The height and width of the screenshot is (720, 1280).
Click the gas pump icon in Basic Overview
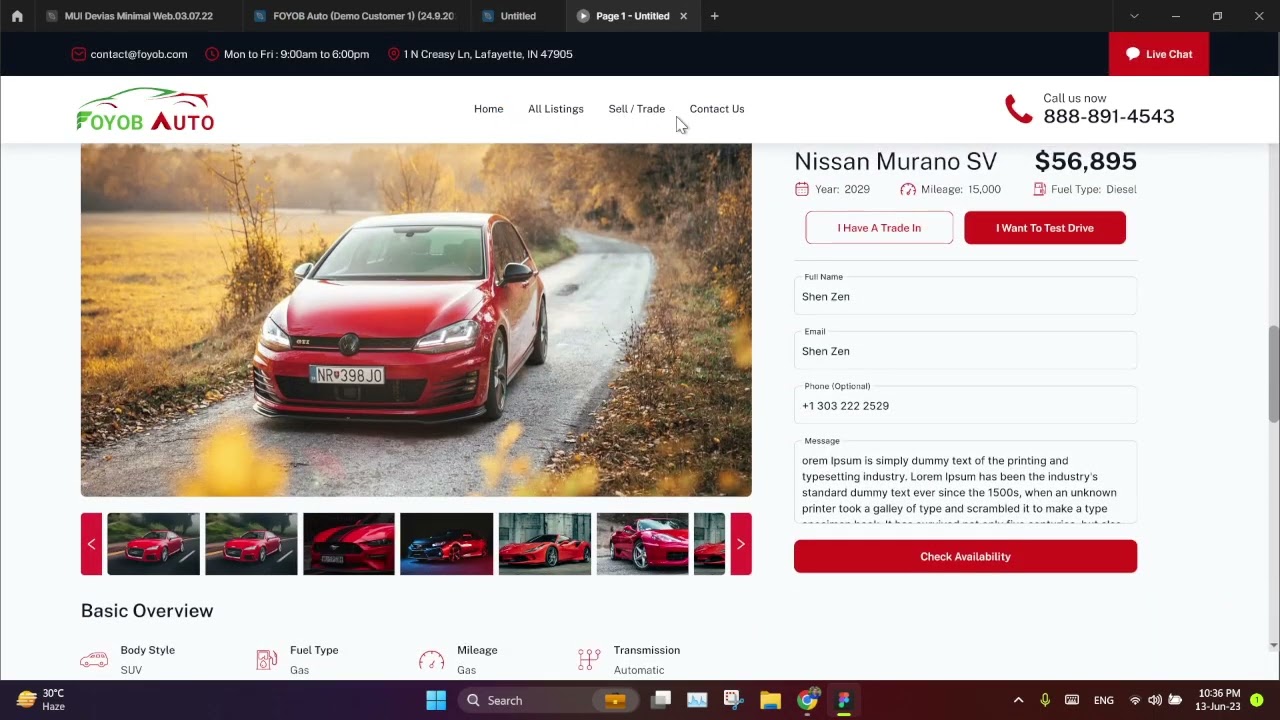pos(266,660)
